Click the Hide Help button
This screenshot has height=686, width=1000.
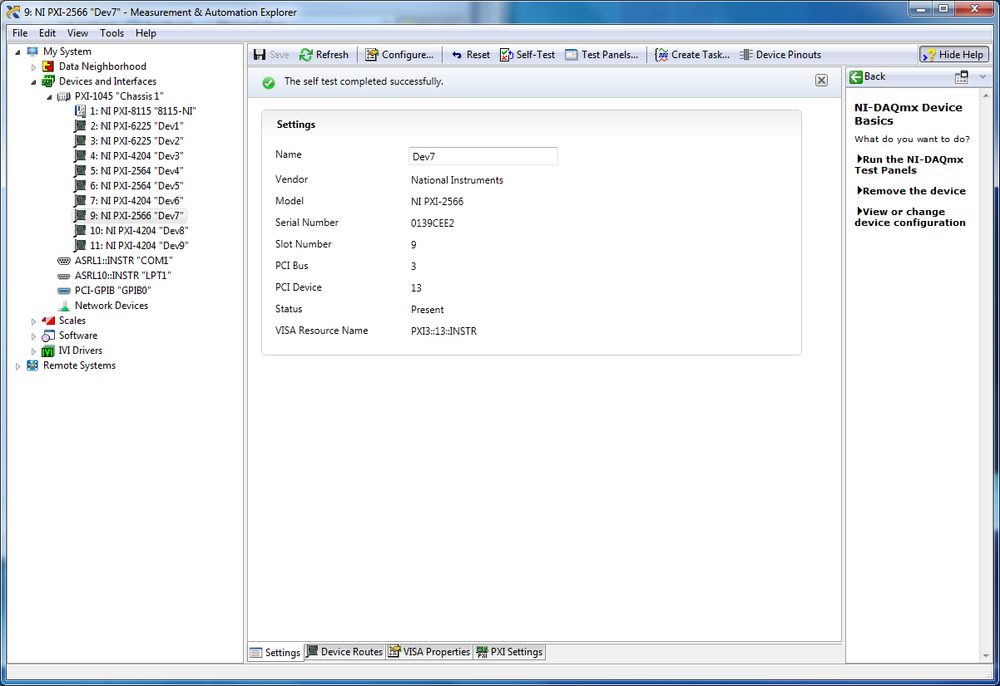pos(954,55)
